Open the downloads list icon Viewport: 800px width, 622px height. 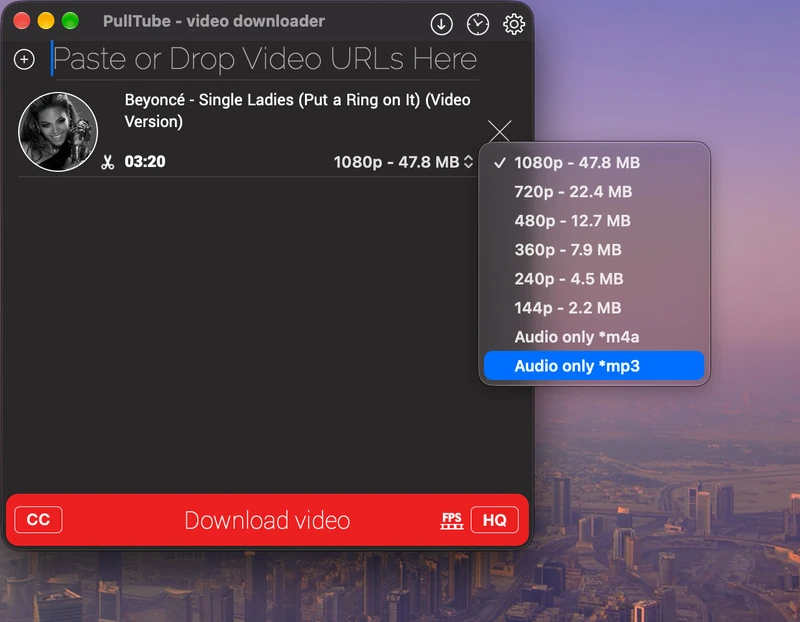(441, 24)
